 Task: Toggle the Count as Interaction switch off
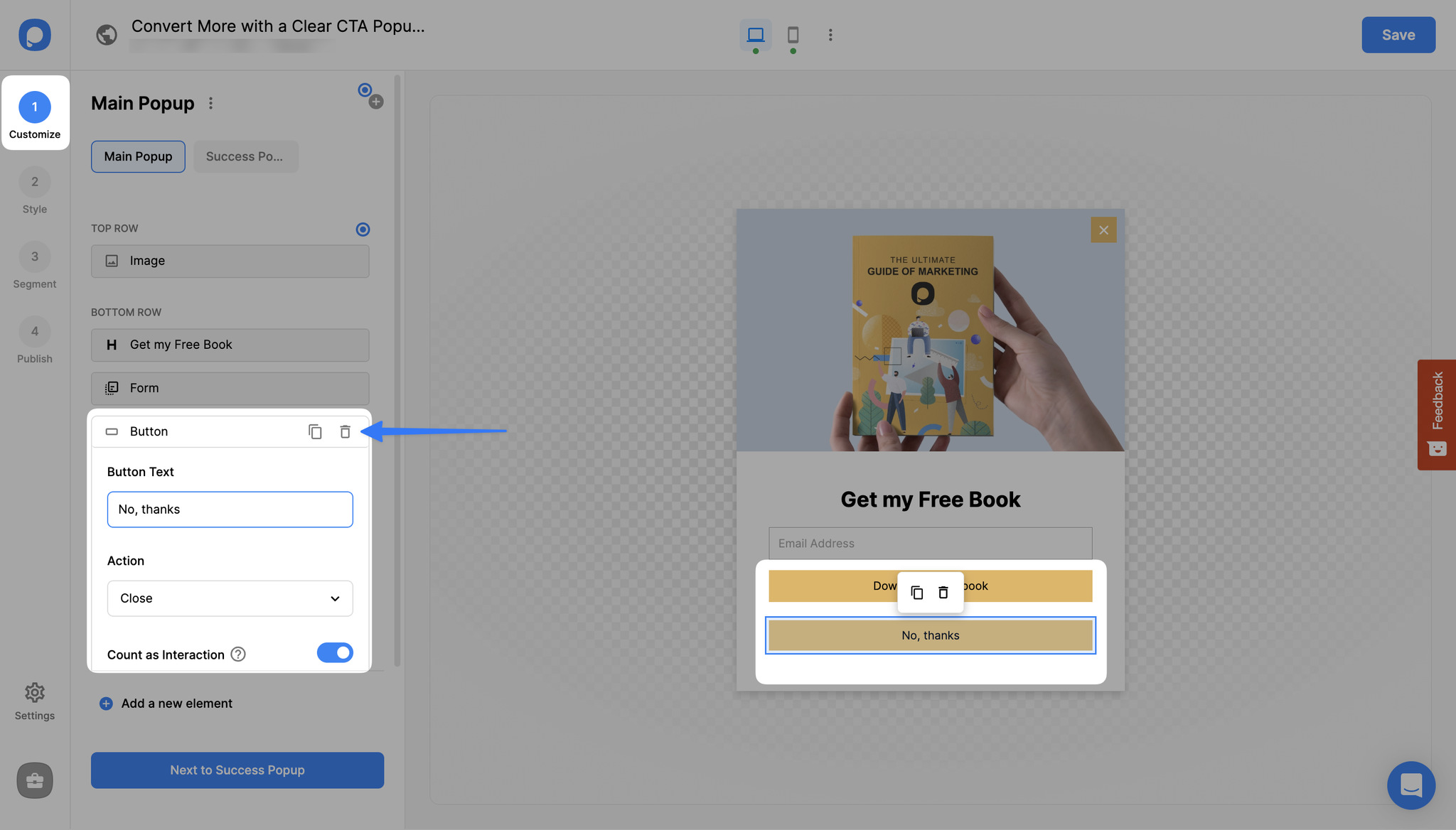click(x=335, y=653)
